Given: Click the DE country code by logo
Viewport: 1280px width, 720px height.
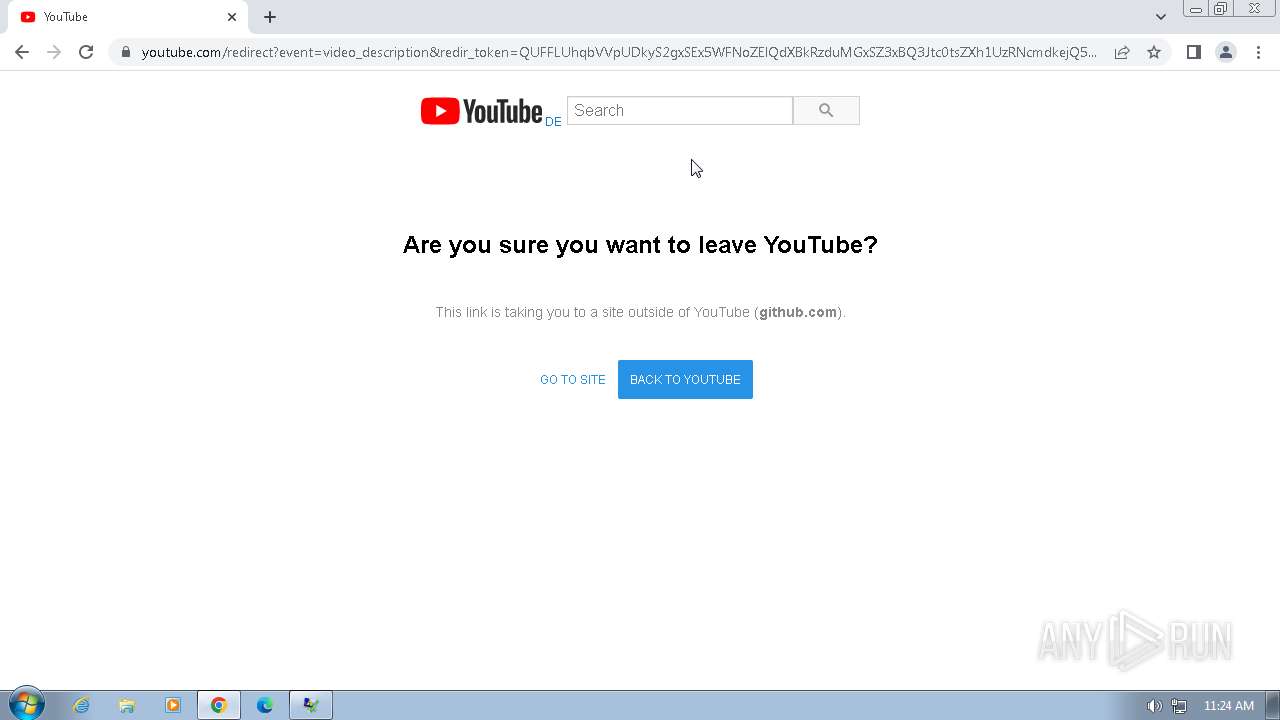Looking at the screenshot, I should click(553, 122).
